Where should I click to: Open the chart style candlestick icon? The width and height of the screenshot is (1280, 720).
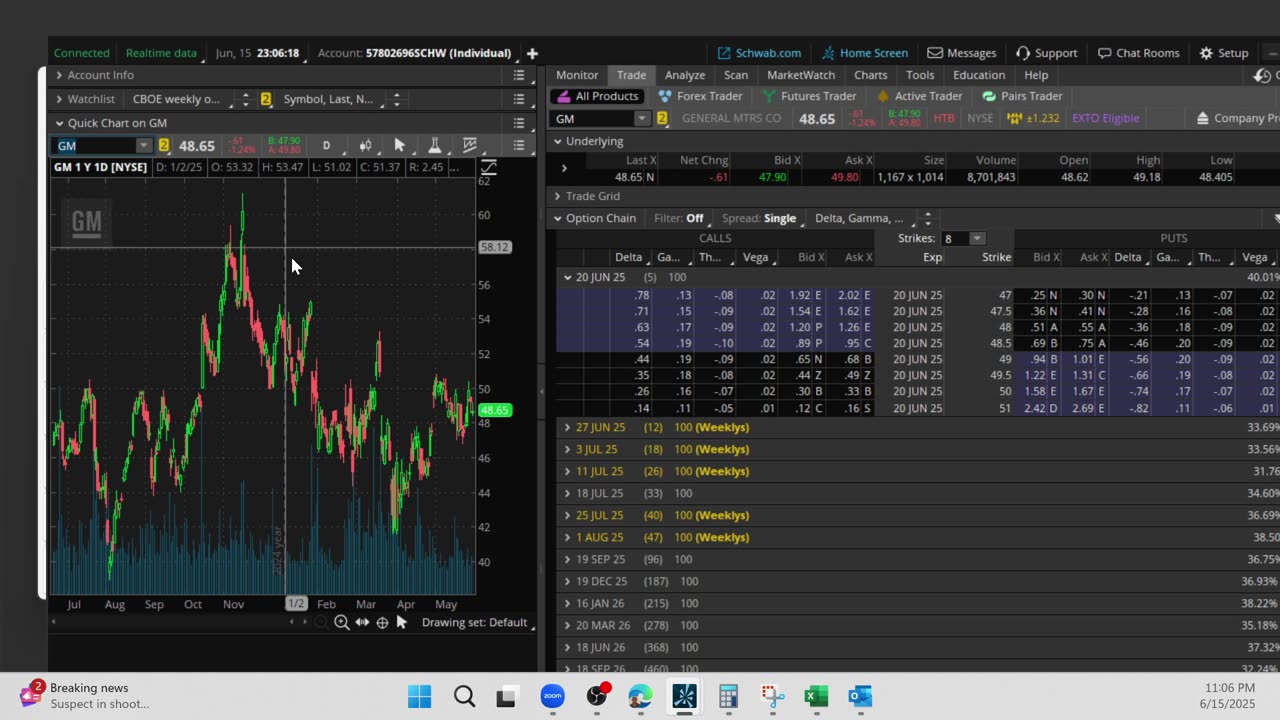tap(365, 146)
